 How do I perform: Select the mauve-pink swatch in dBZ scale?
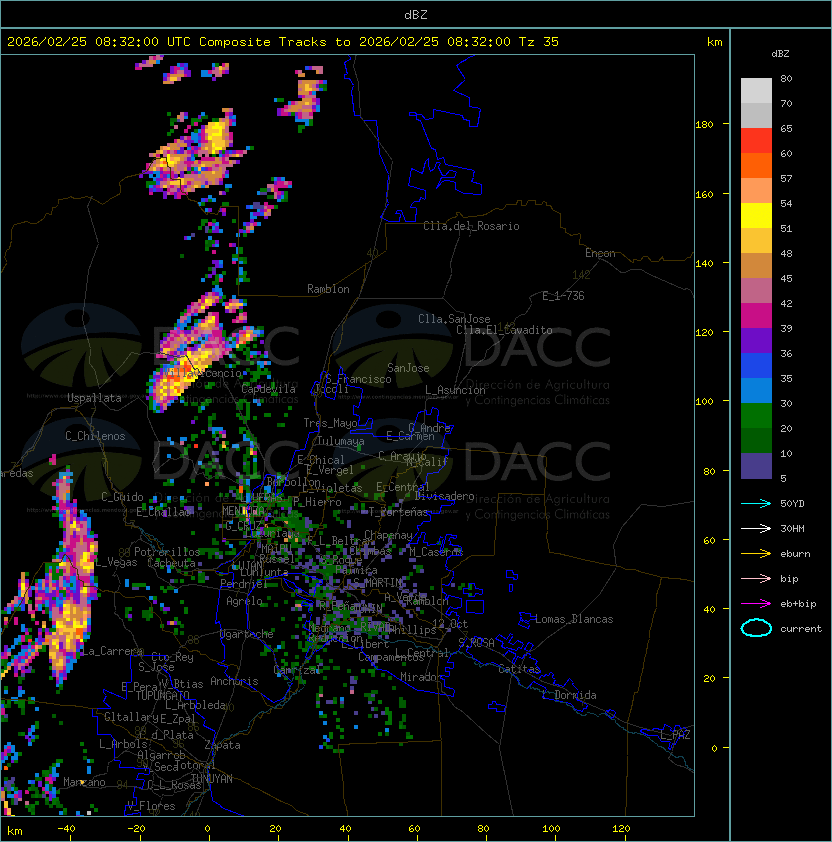click(756, 291)
